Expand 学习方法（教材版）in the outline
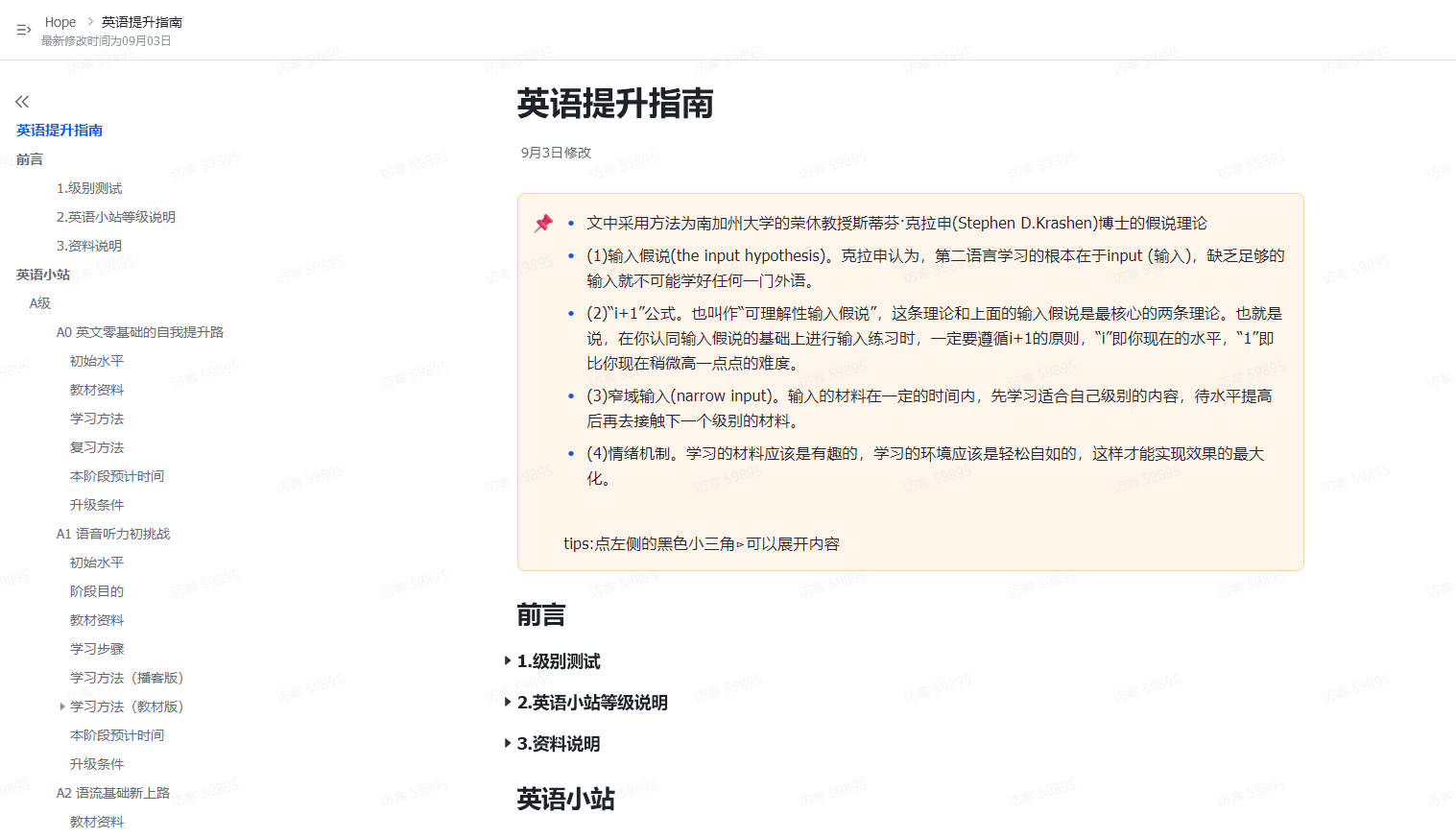The image size is (1456, 838). 62,706
